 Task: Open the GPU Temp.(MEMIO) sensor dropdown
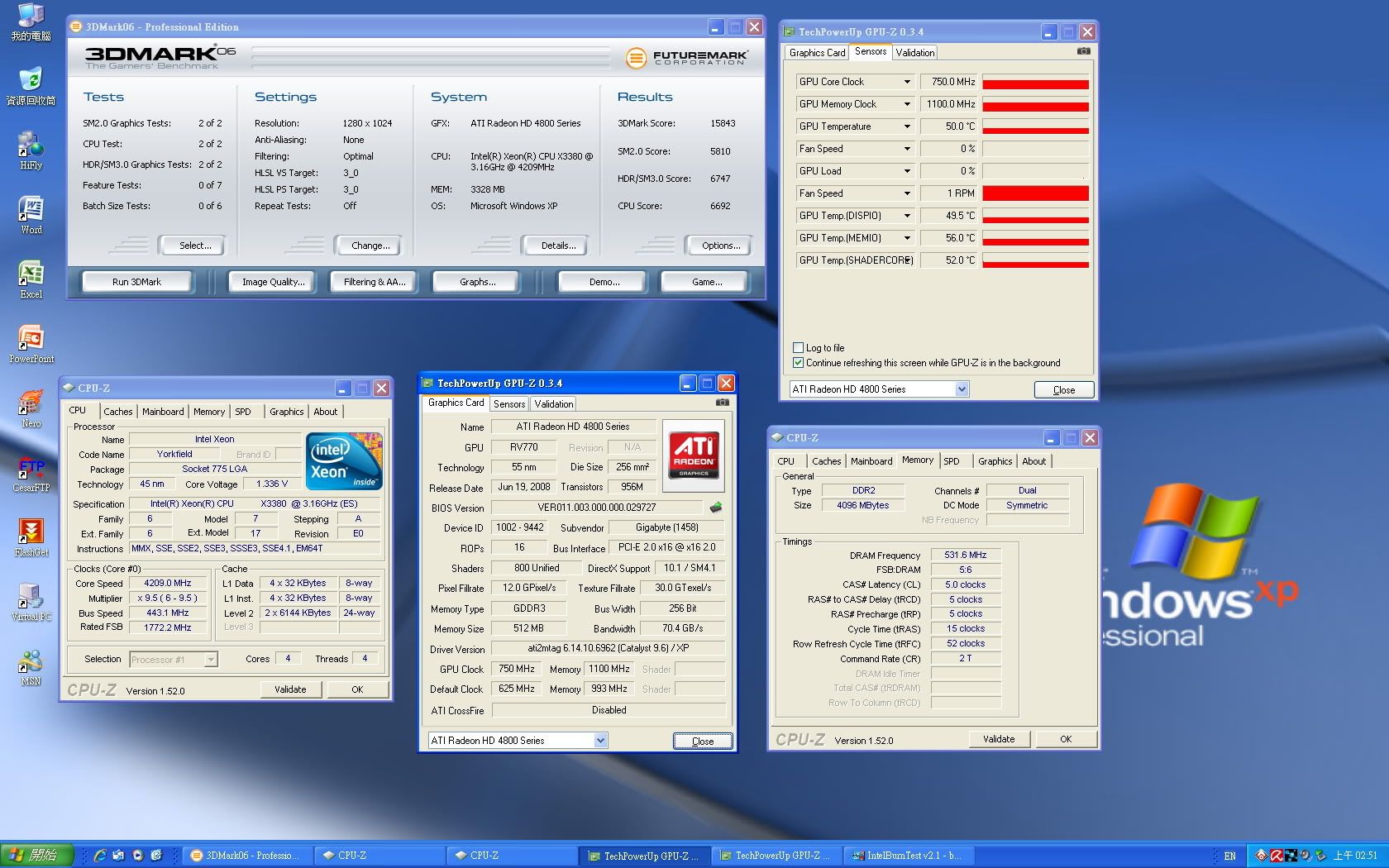pos(907,238)
